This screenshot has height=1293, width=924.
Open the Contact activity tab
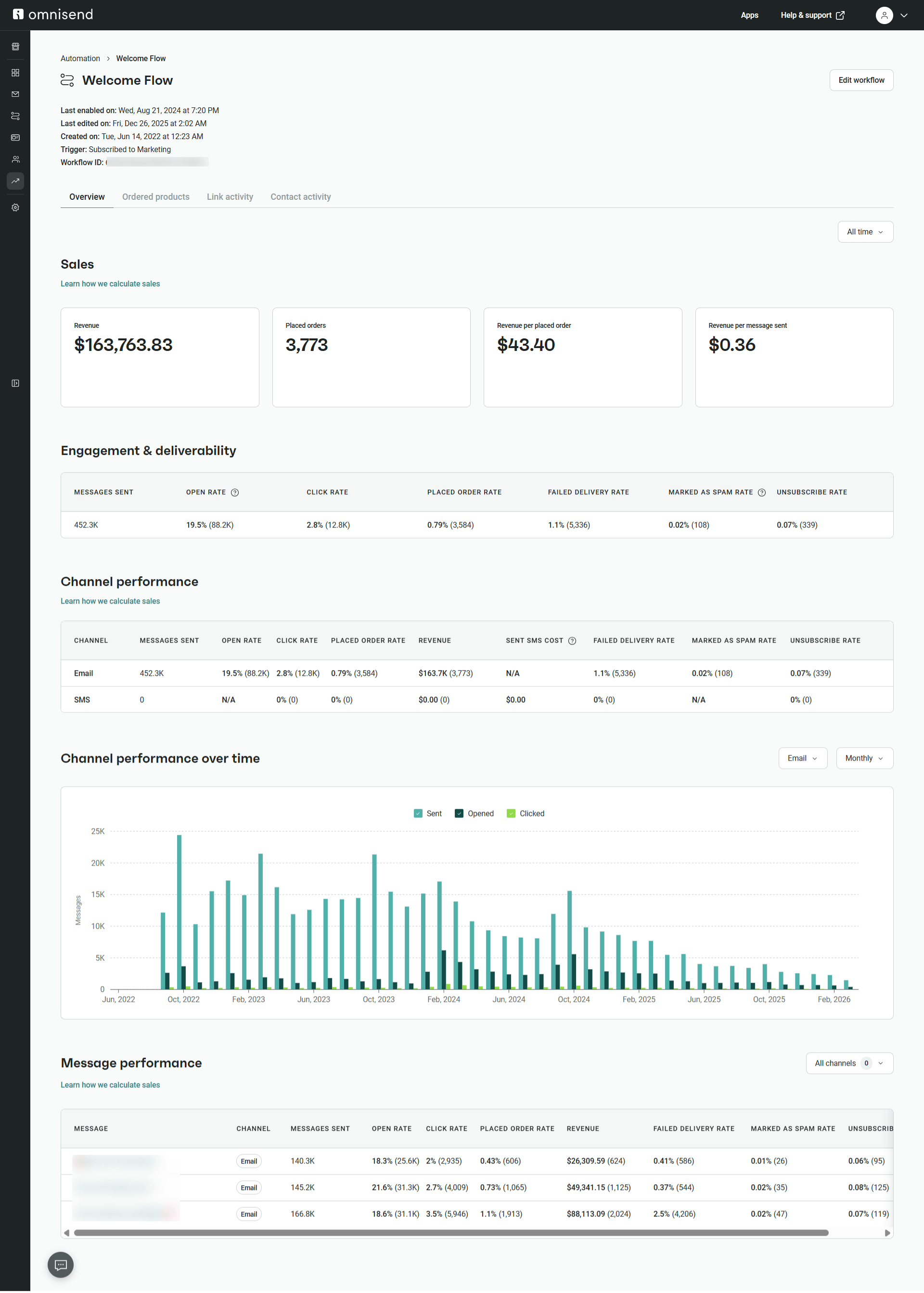coord(300,197)
